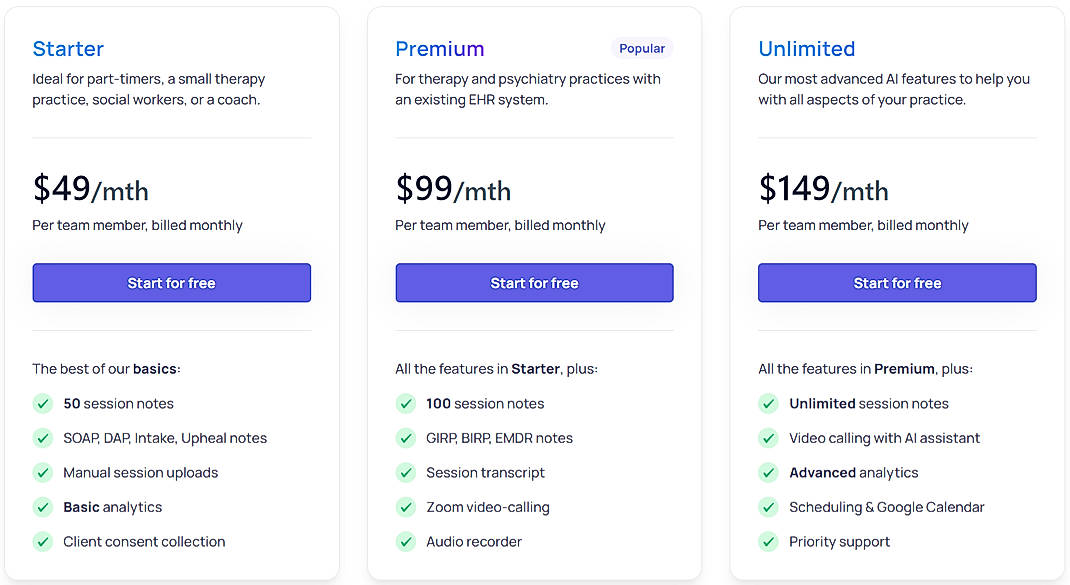
Task: Click the checkmark beside Unlimited session notes
Action: (x=768, y=403)
